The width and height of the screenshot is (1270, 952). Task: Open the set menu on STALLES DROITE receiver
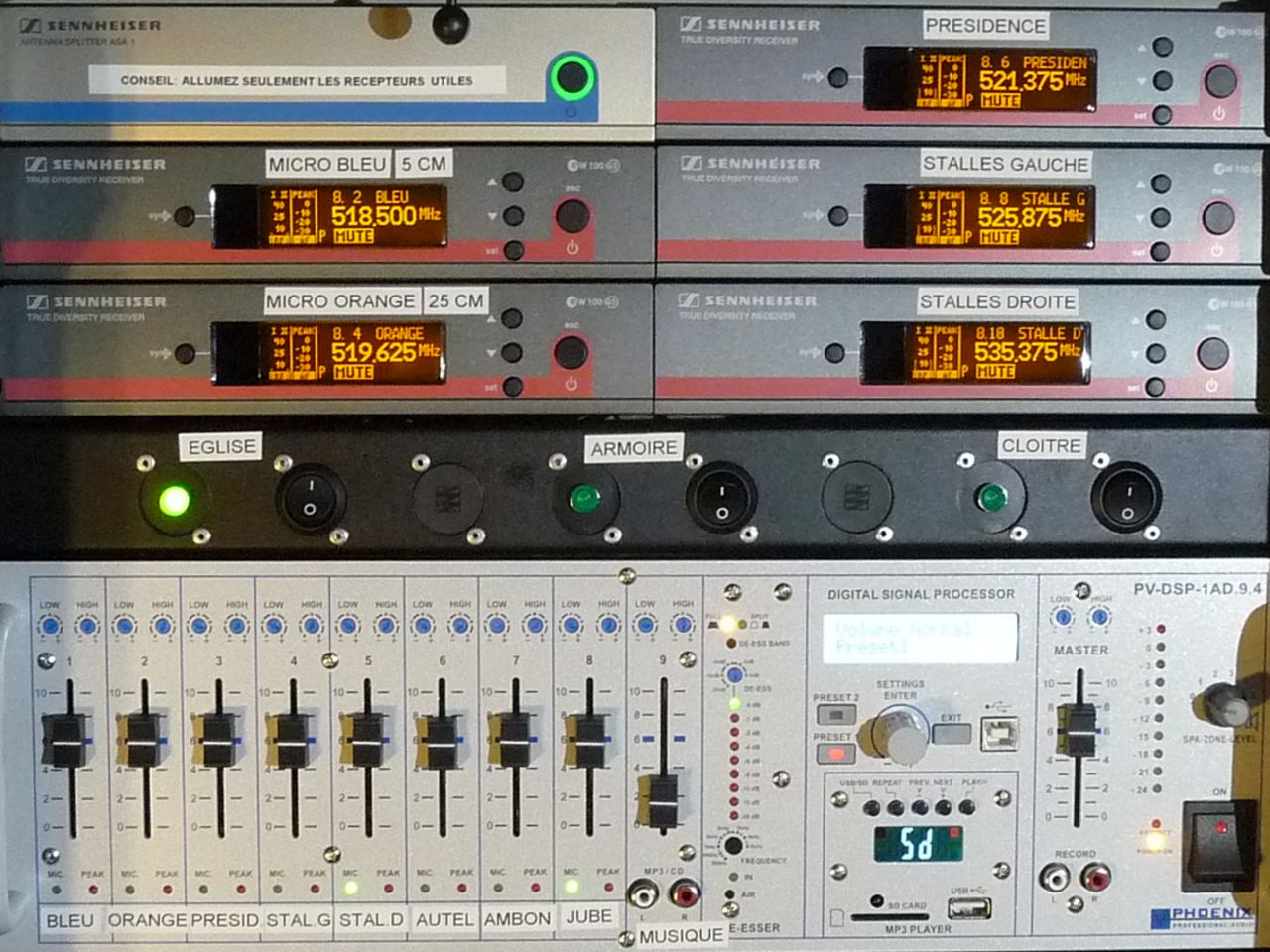coord(1155,387)
